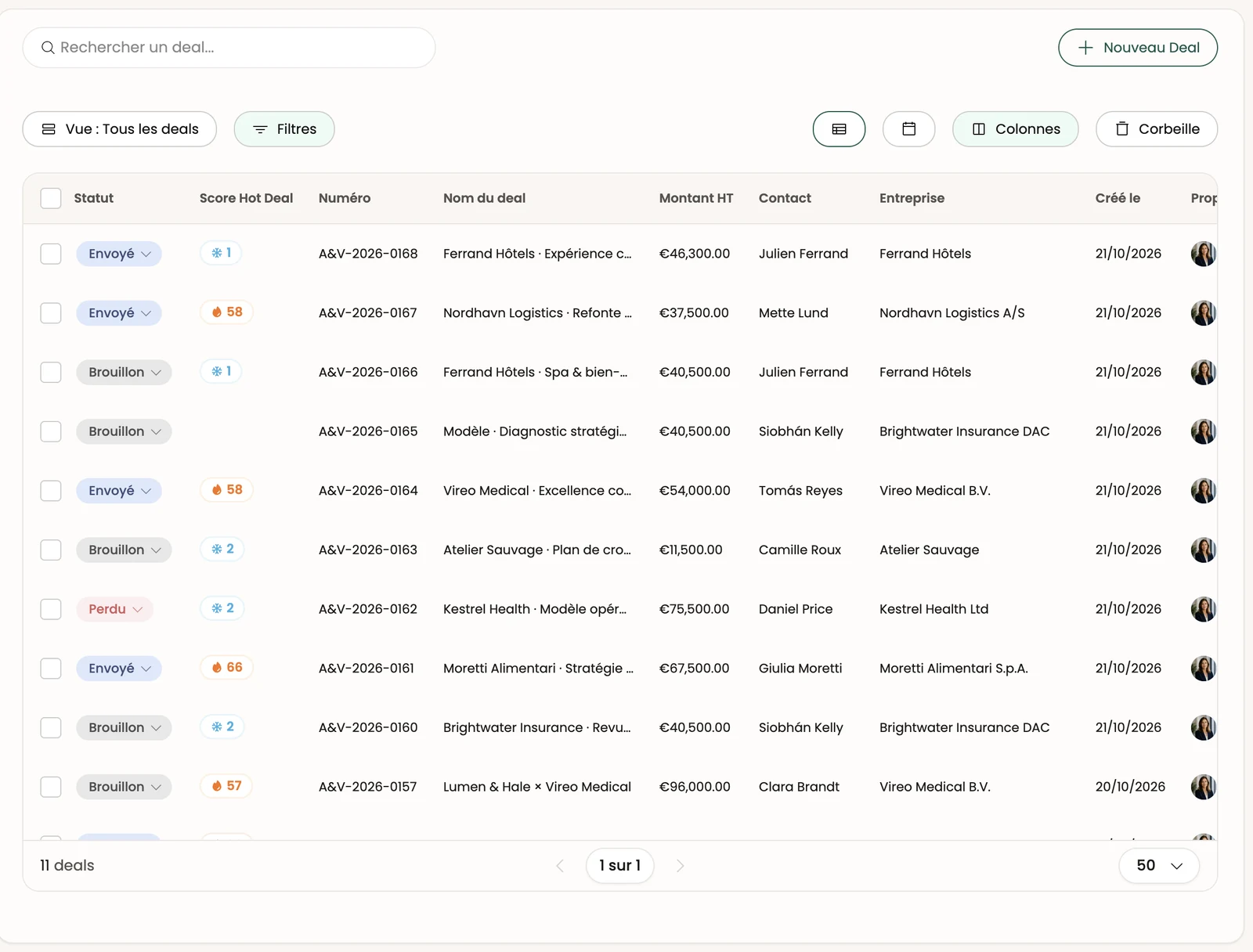Select checkbox for Kestrel Health deal
This screenshot has height=952, width=1253.
(x=51, y=609)
